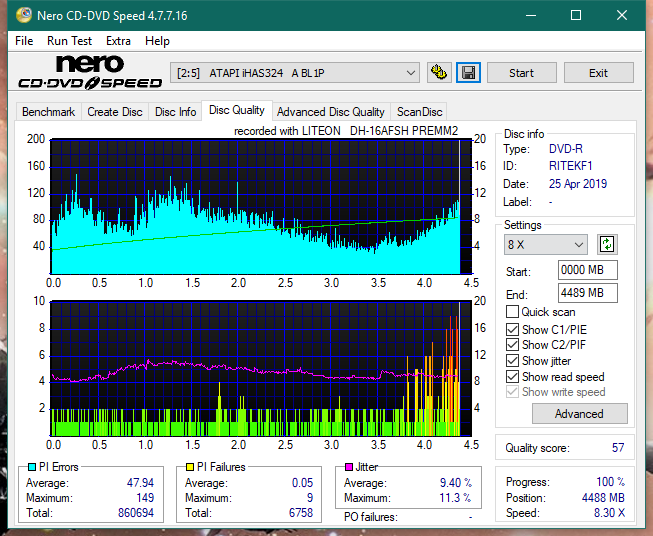This screenshot has height=536, width=653.
Task: Switch to the Create Disc tab
Action: click(115, 112)
